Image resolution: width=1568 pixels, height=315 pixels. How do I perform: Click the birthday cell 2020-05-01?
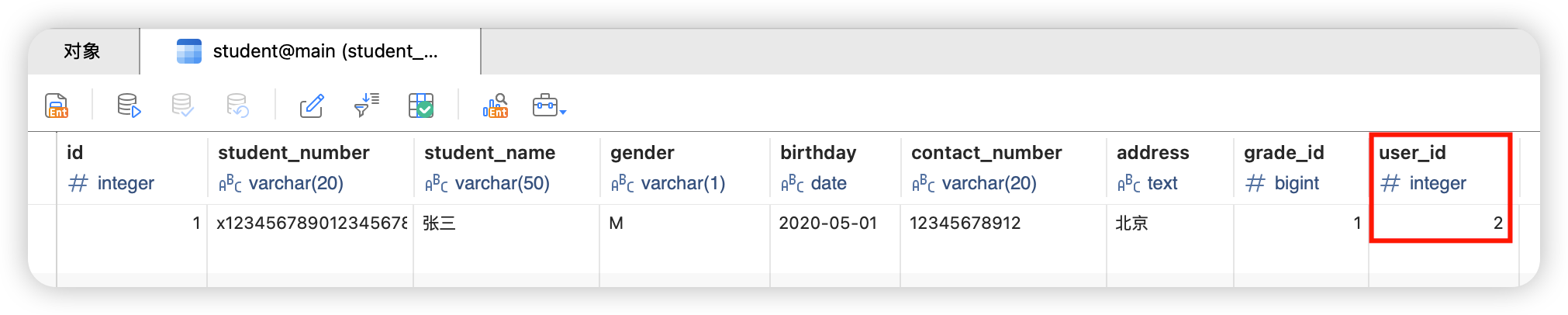[827, 223]
